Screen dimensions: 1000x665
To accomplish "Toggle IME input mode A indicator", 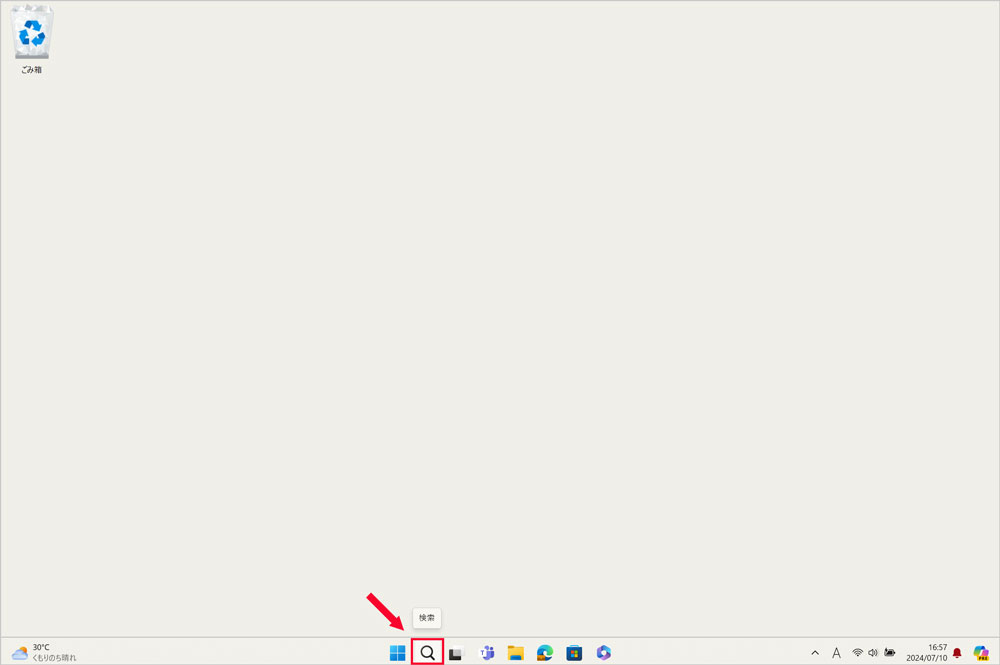I will [x=836, y=653].
